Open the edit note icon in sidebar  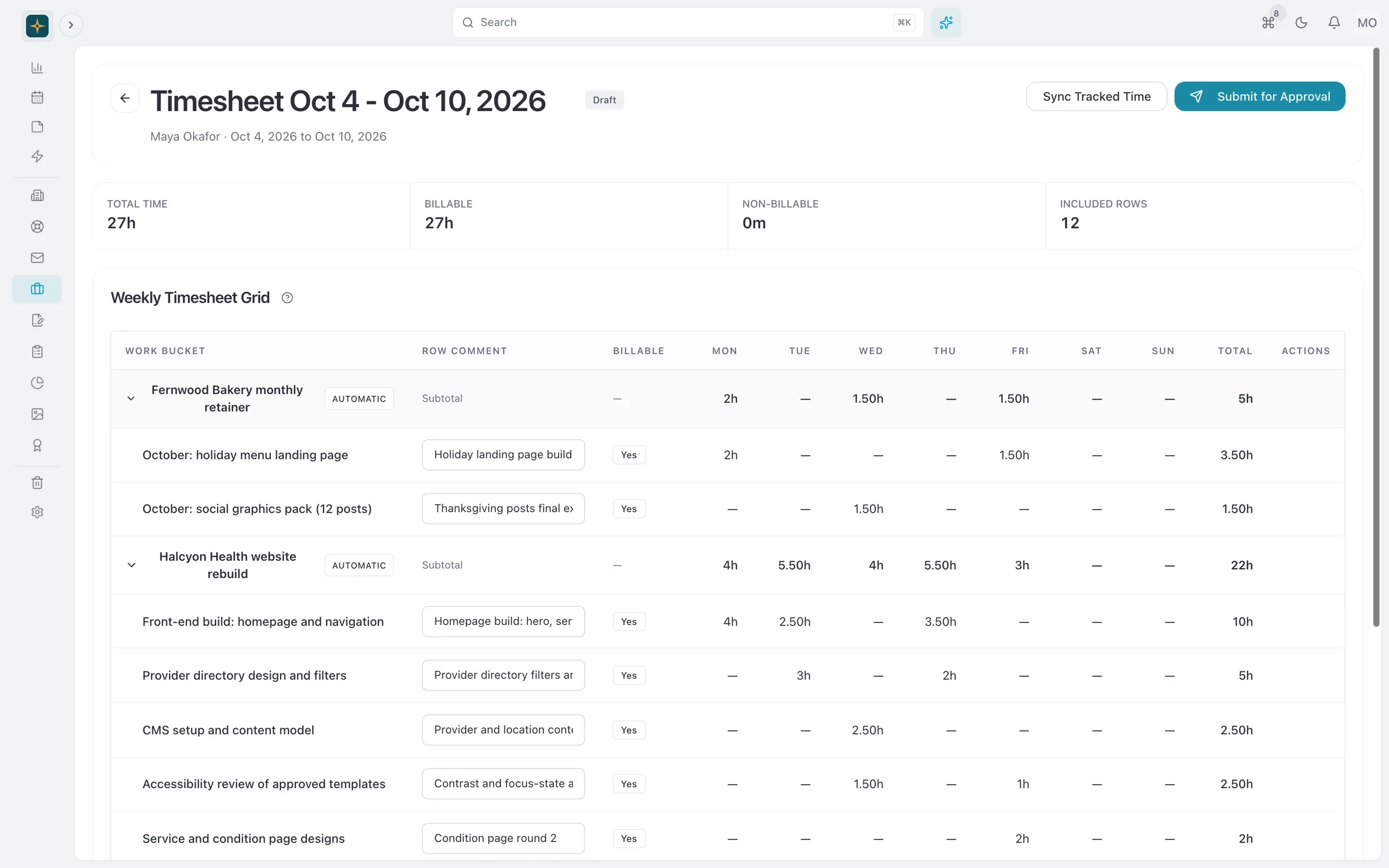(37, 320)
